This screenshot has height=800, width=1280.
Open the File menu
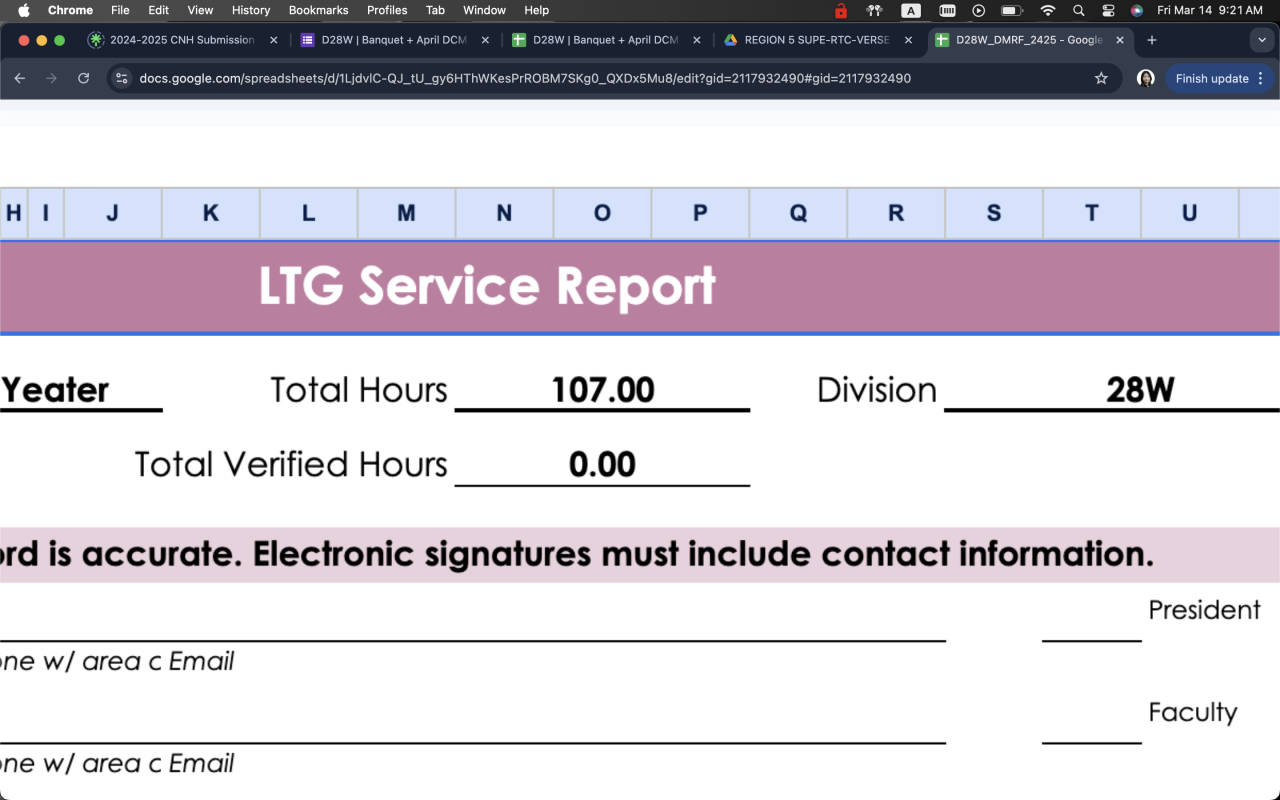click(120, 10)
